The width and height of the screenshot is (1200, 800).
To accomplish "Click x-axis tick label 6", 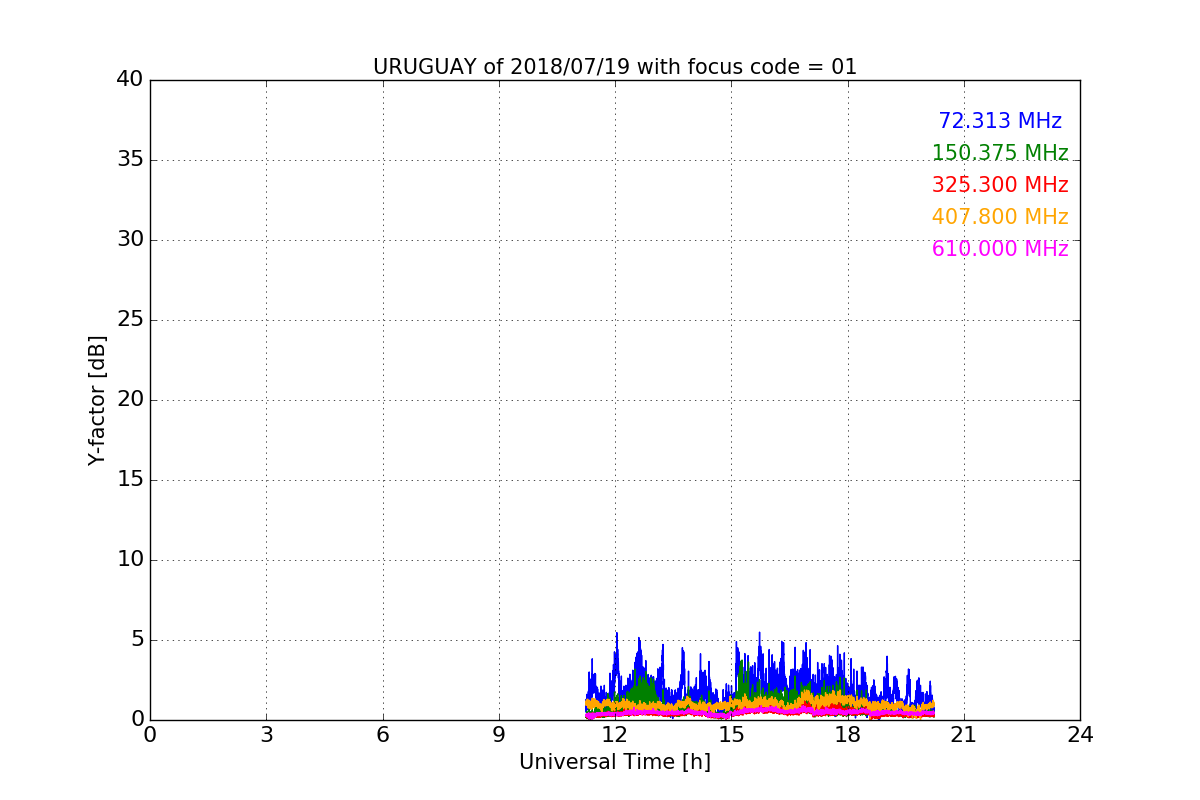I will point(383,735).
